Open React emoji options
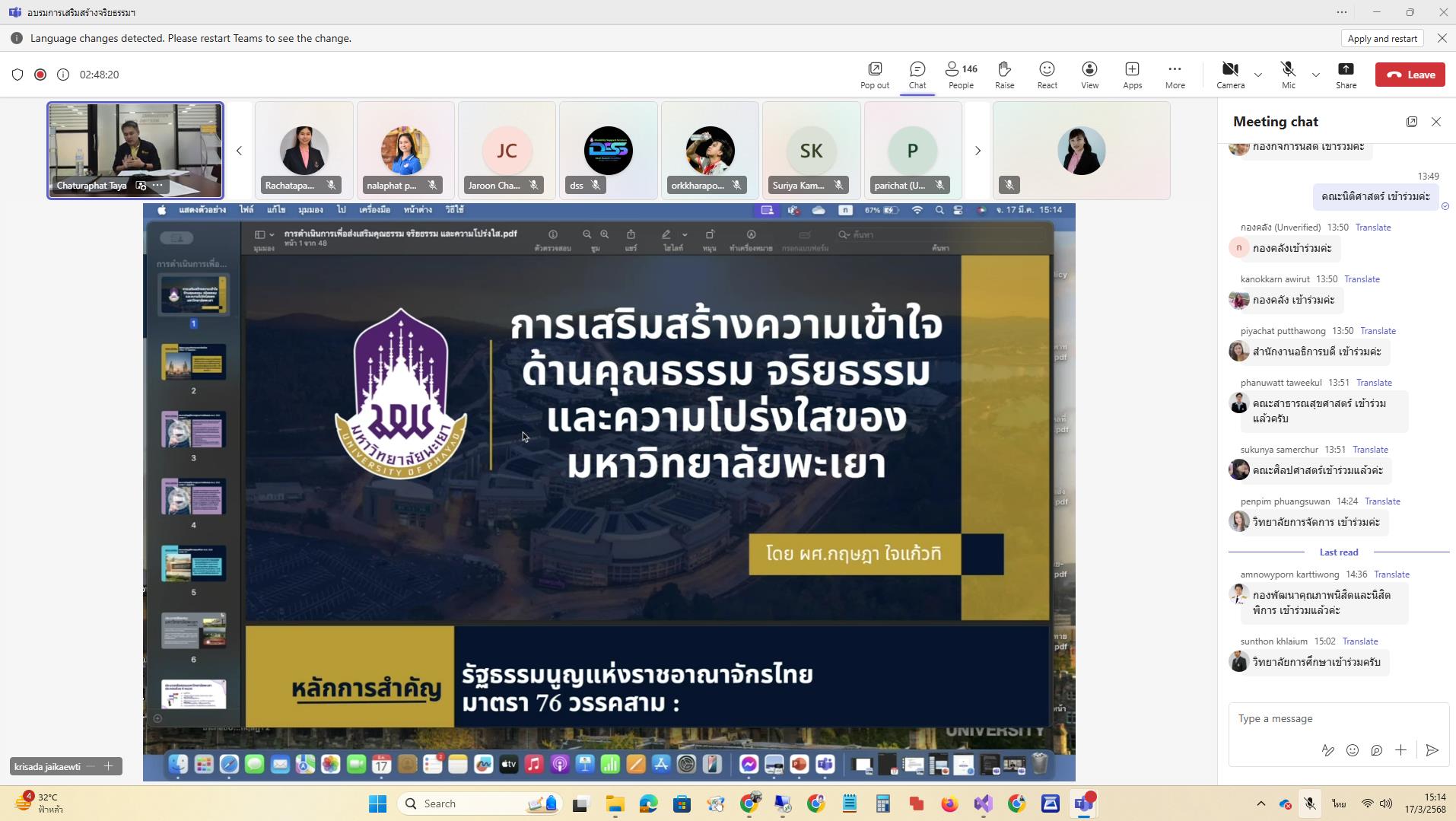 click(x=1047, y=75)
